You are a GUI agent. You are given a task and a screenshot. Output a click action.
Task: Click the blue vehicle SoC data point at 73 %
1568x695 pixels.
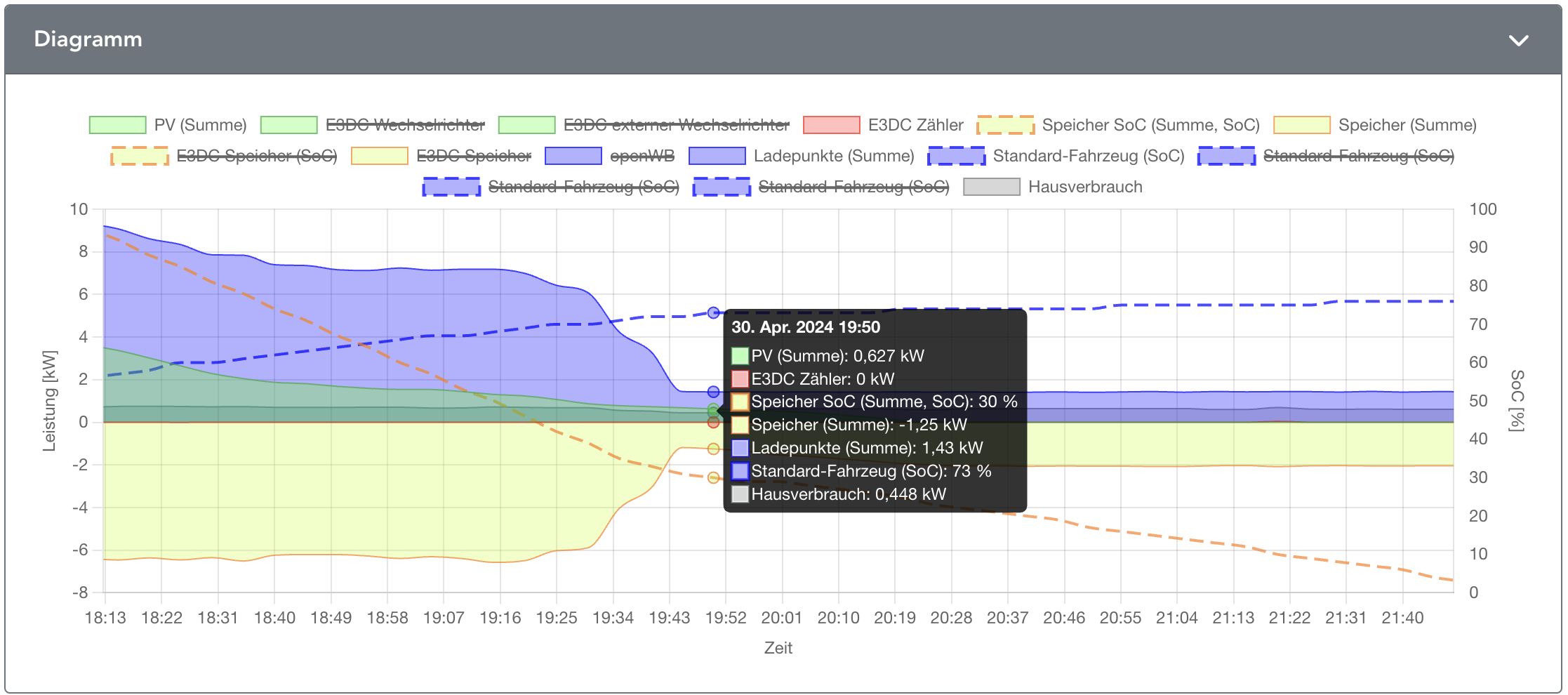(713, 312)
